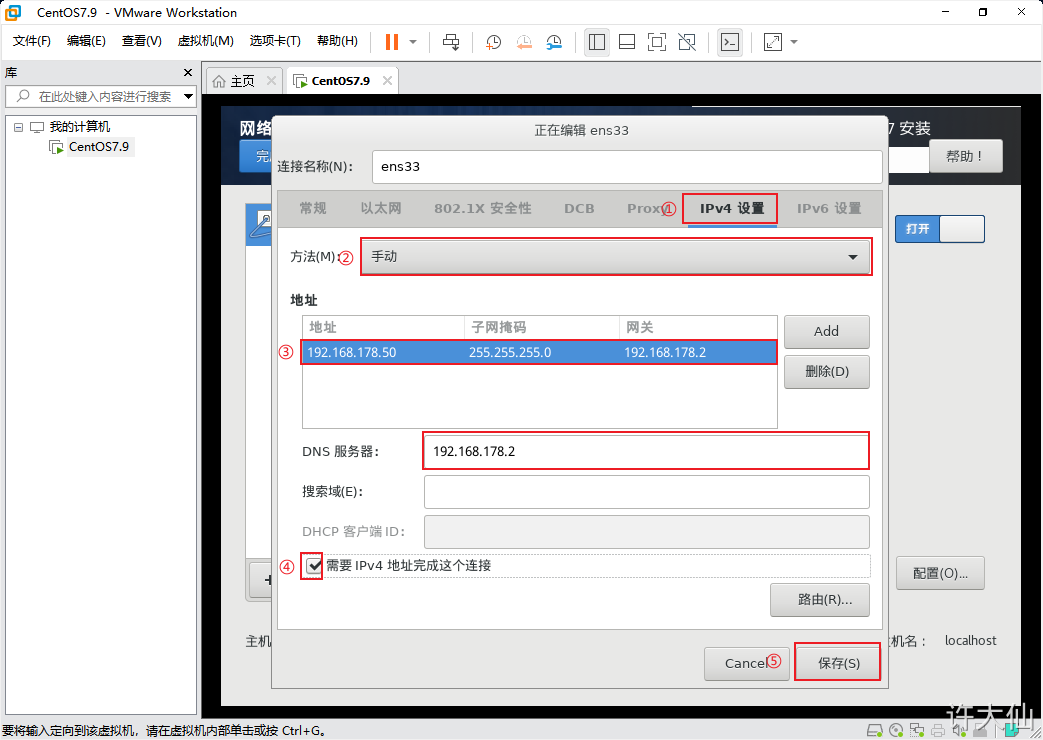Toggle Unity mode icon
This screenshot has height=740, width=1043.
[x=686, y=42]
